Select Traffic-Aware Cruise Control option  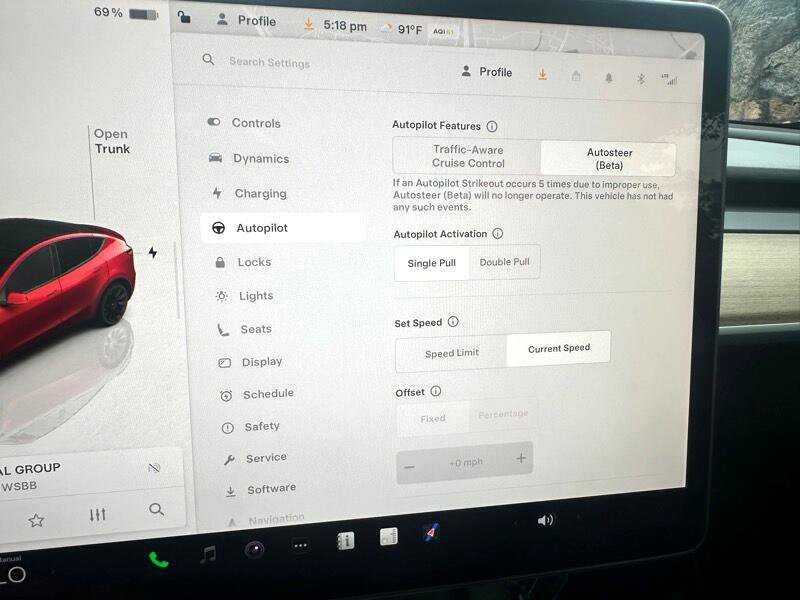[468, 157]
